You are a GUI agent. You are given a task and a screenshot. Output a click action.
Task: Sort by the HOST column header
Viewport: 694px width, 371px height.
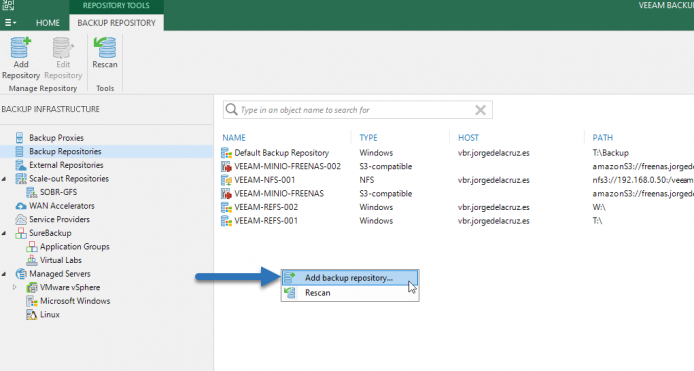[x=468, y=138]
